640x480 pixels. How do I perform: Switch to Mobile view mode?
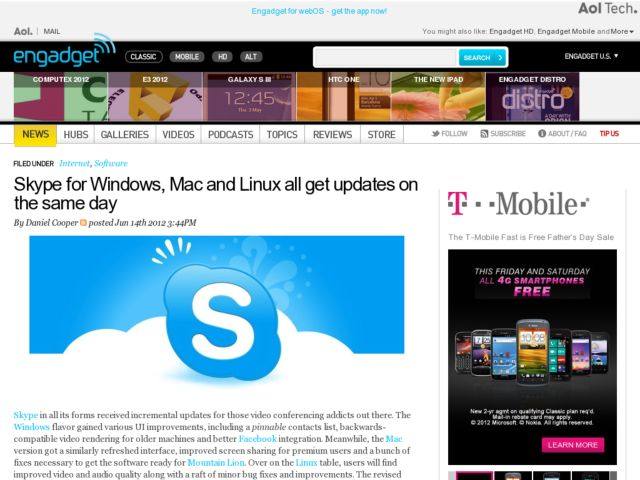(187, 57)
